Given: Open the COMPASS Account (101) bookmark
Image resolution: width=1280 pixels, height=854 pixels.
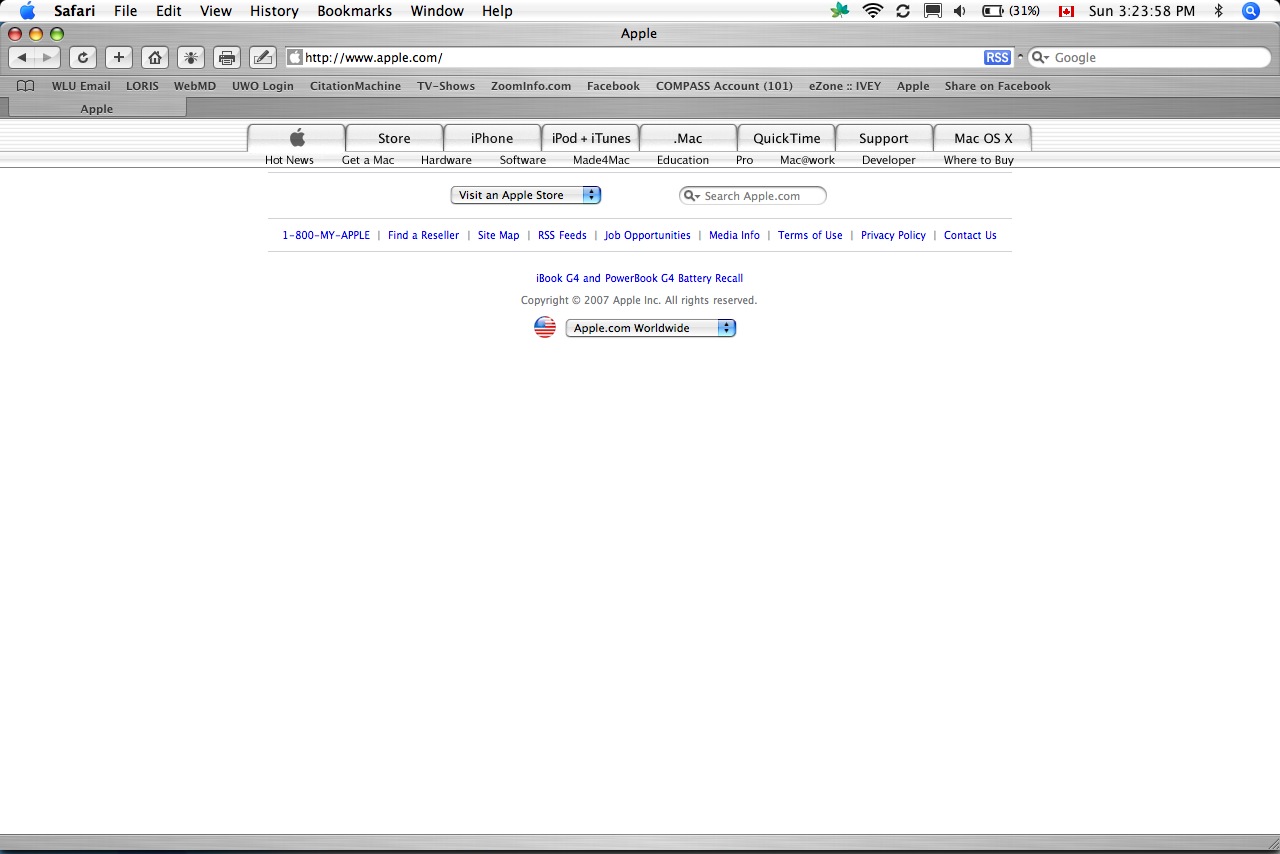Looking at the screenshot, I should pos(724,86).
